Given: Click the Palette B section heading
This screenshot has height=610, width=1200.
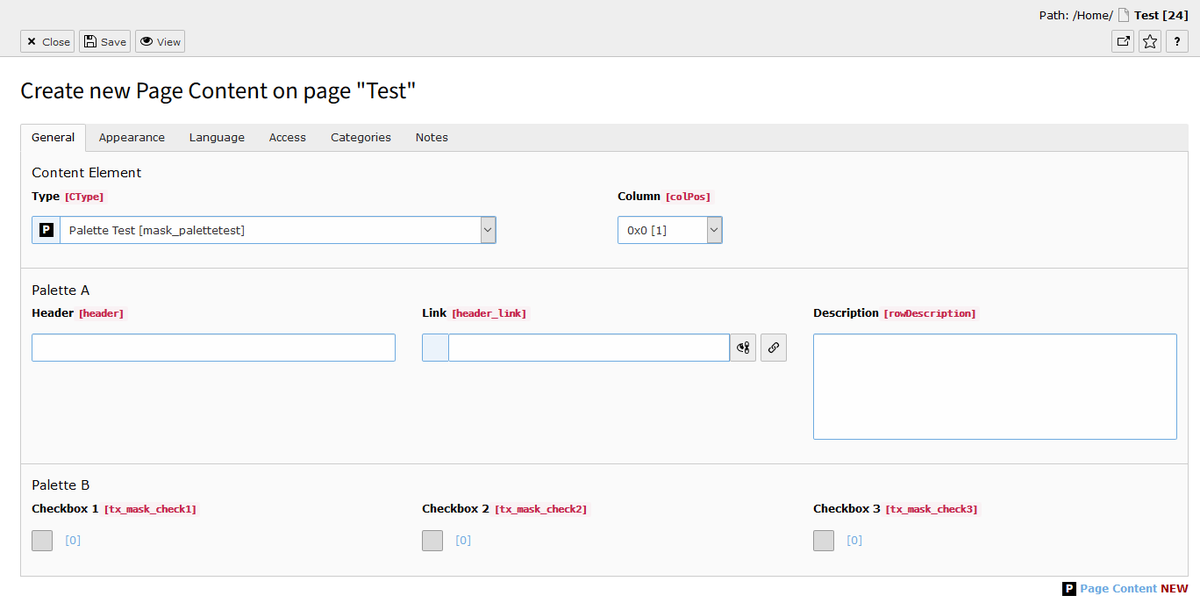Looking at the screenshot, I should click(x=61, y=485).
